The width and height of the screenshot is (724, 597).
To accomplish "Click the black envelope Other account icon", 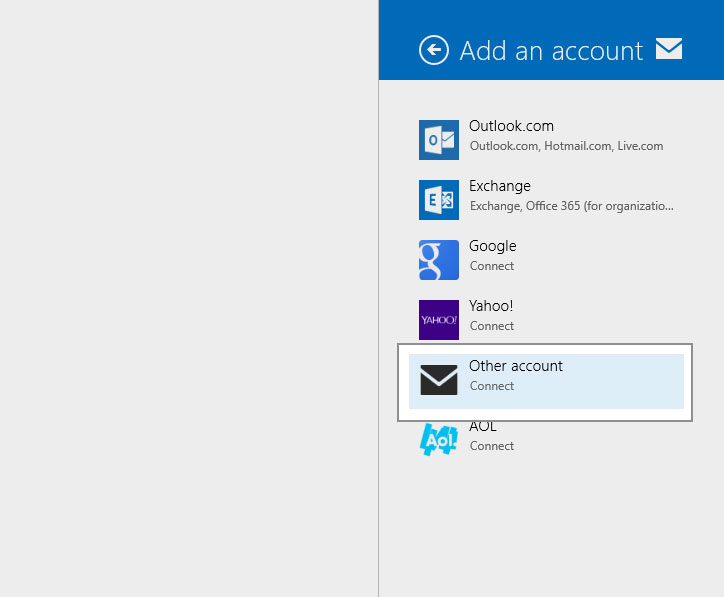I will point(438,380).
